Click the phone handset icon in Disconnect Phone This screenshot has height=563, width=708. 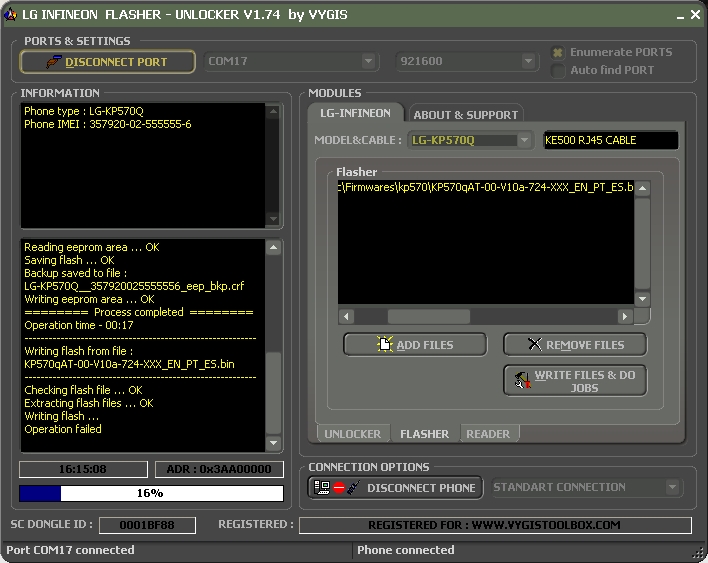pos(354,488)
